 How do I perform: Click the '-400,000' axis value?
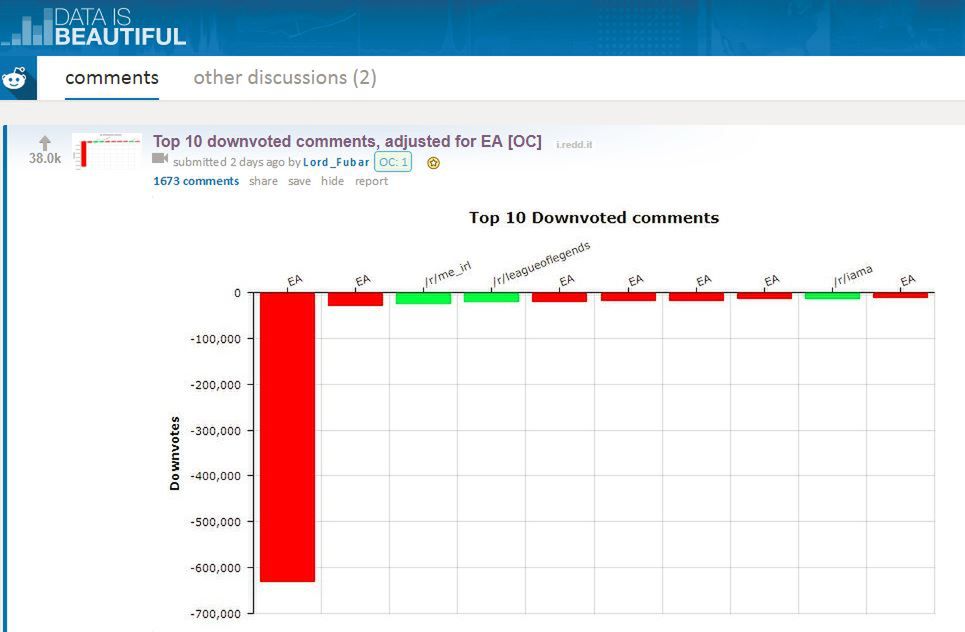215,476
